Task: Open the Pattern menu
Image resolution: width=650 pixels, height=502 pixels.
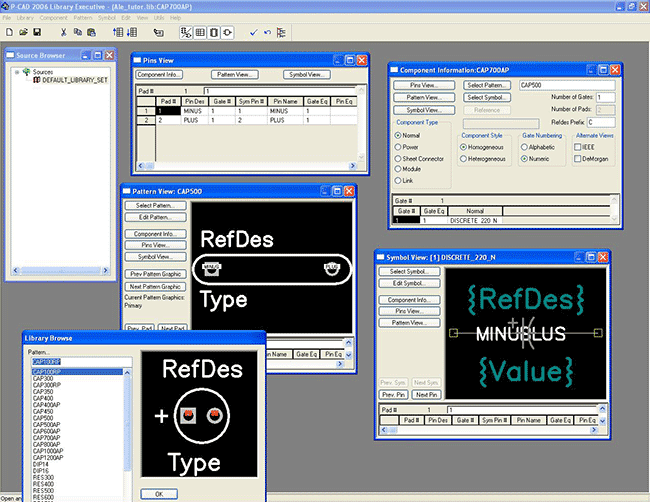Action: (x=83, y=18)
